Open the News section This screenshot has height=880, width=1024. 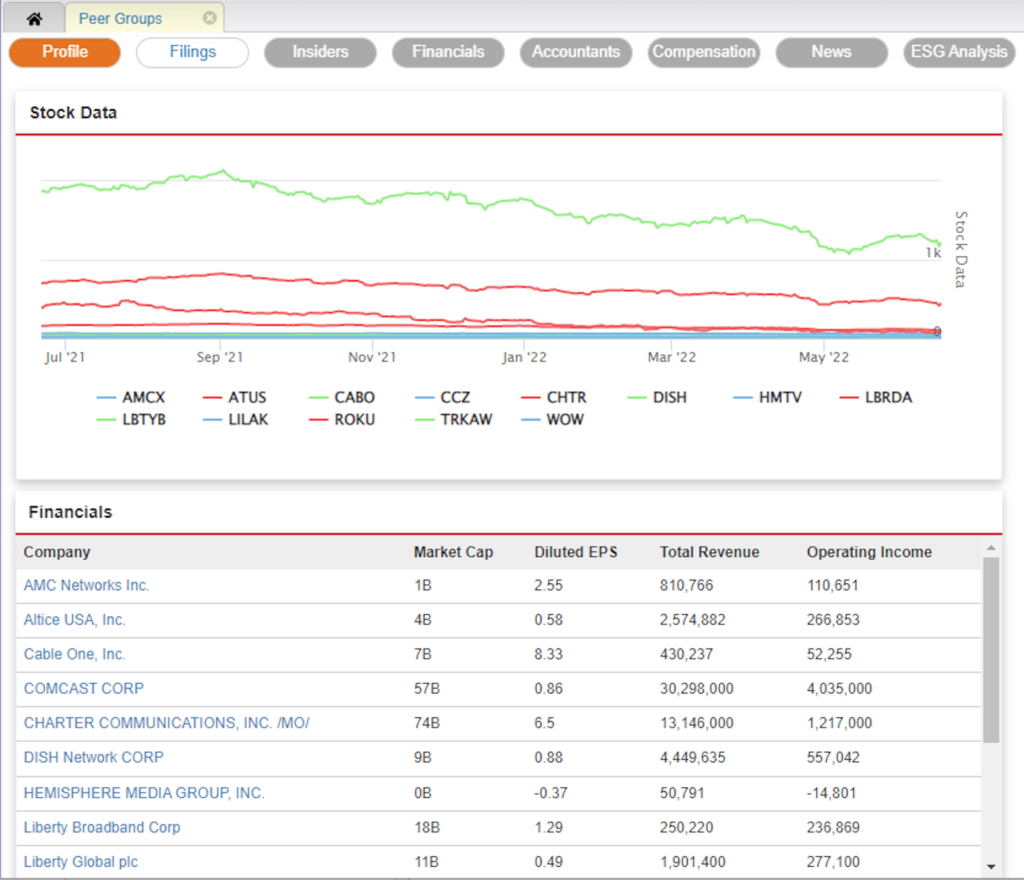pos(831,52)
